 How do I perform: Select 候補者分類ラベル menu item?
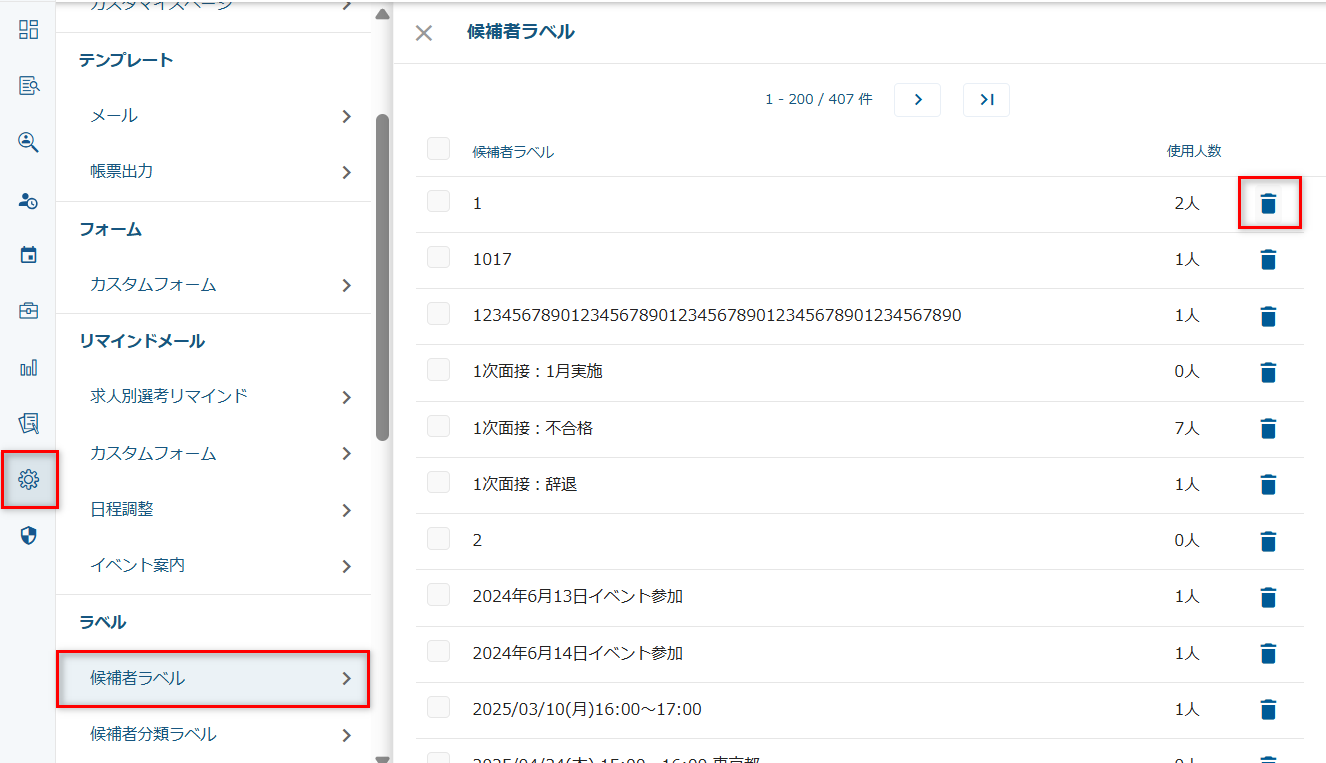point(213,735)
